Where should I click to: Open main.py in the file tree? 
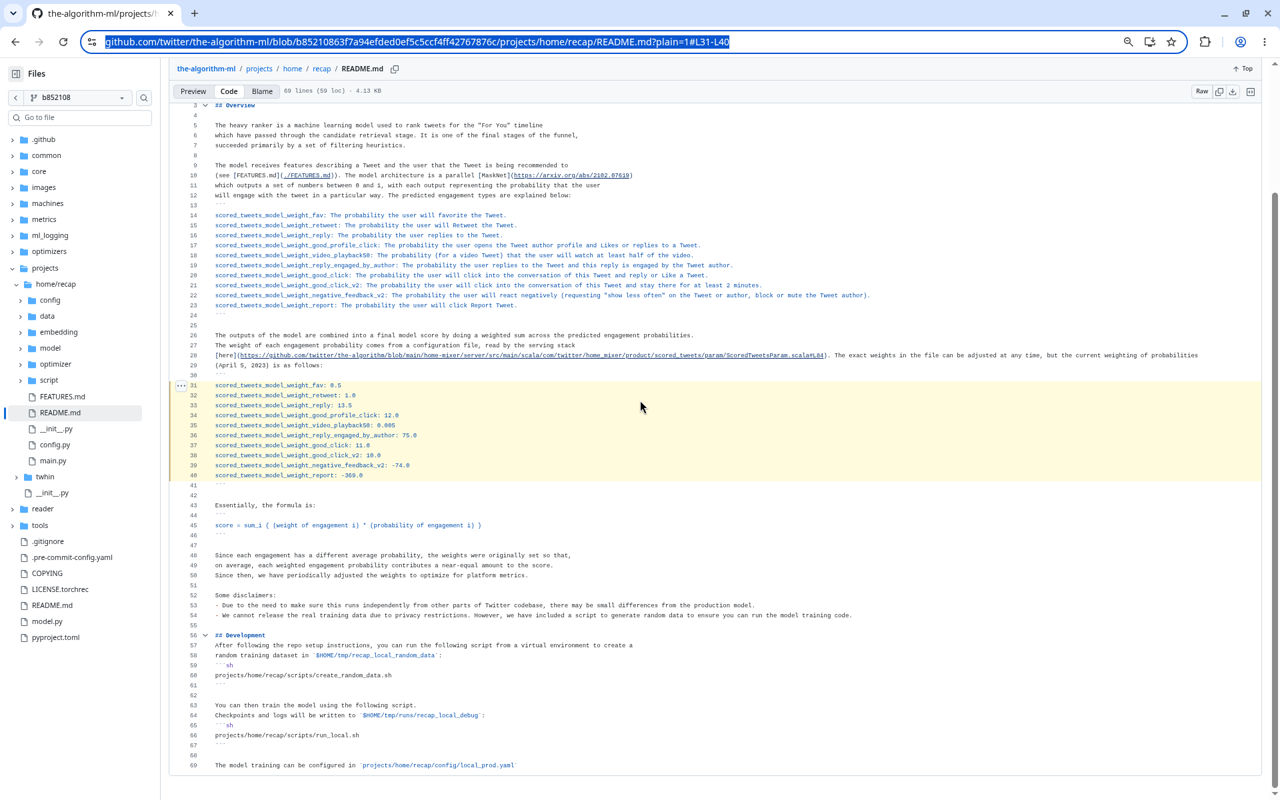[53, 461]
